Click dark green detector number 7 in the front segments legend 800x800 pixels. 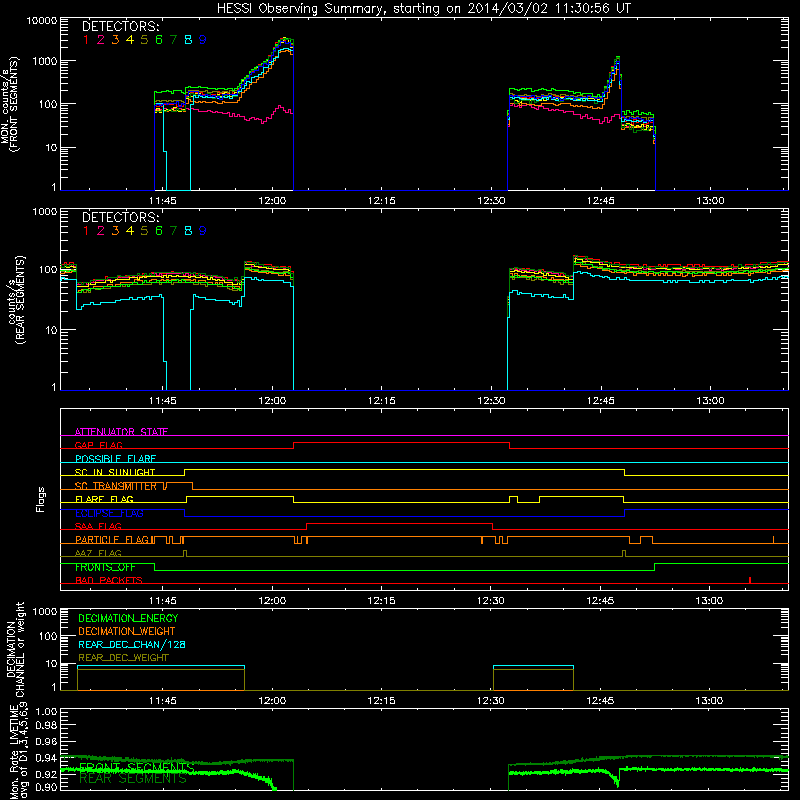(173, 40)
